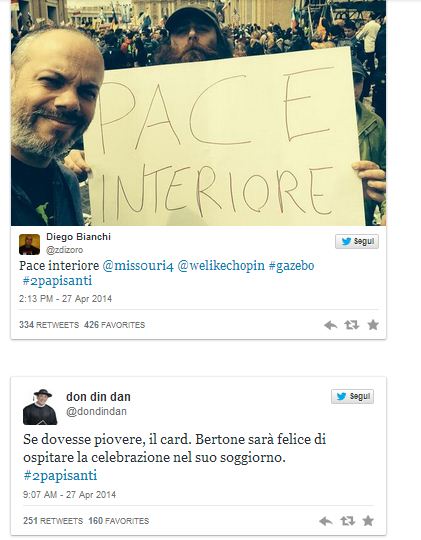This screenshot has width=421, height=540.
Task: Favorite Diego Bianchi's tweet with star
Action: (x=373, y=324)
